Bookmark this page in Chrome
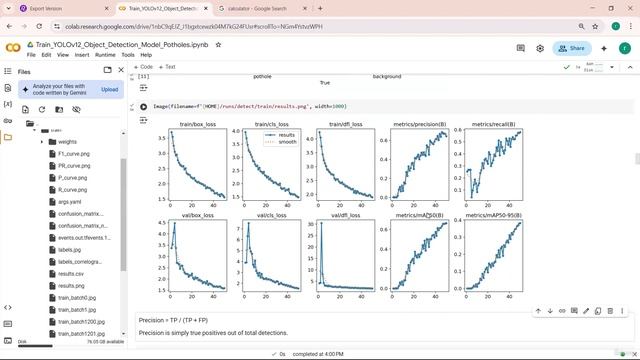The image size is (640, 360). [595, 27]
